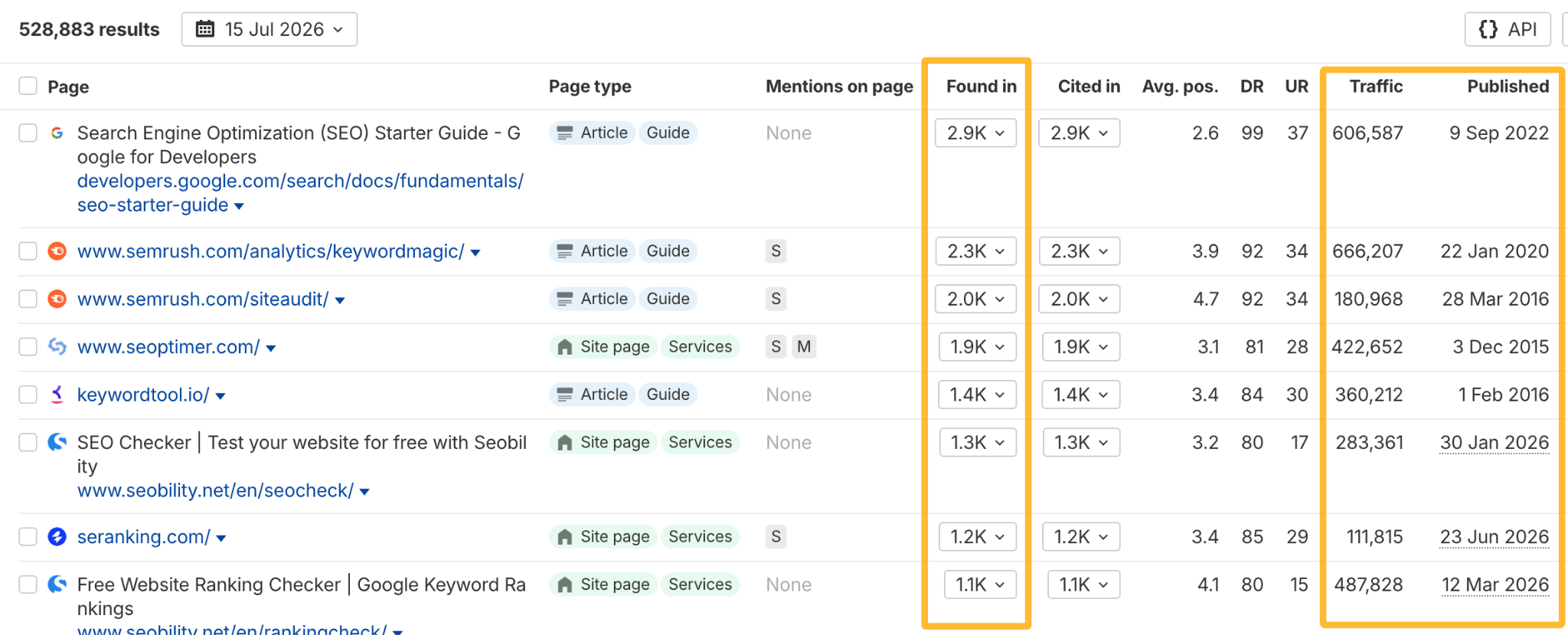The width and height of the screenshot is (1568, 635).
Task: Click the S mention badge in the seranking row
Action: click(776, 536)
